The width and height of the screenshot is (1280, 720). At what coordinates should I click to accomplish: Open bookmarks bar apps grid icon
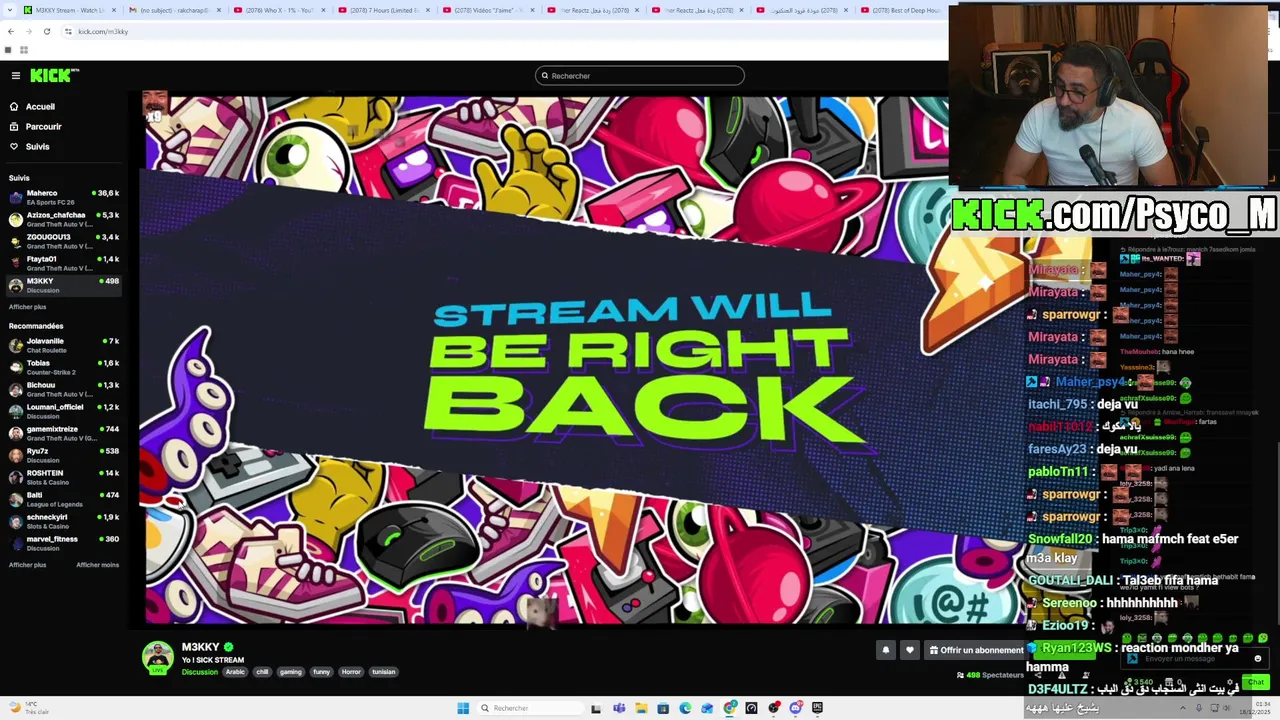point(23,50)
